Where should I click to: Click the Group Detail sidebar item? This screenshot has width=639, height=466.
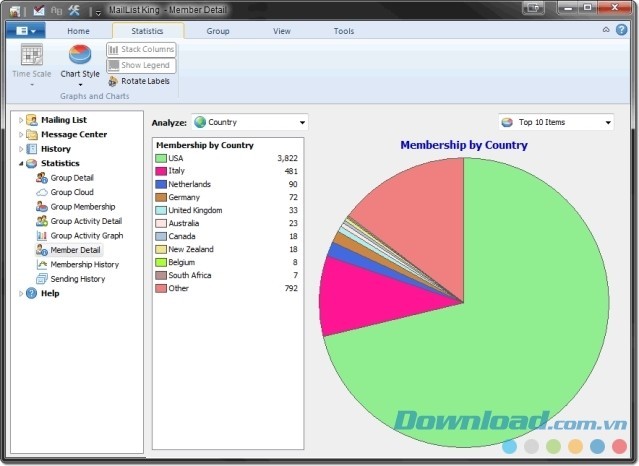click(x=72, y=177)
